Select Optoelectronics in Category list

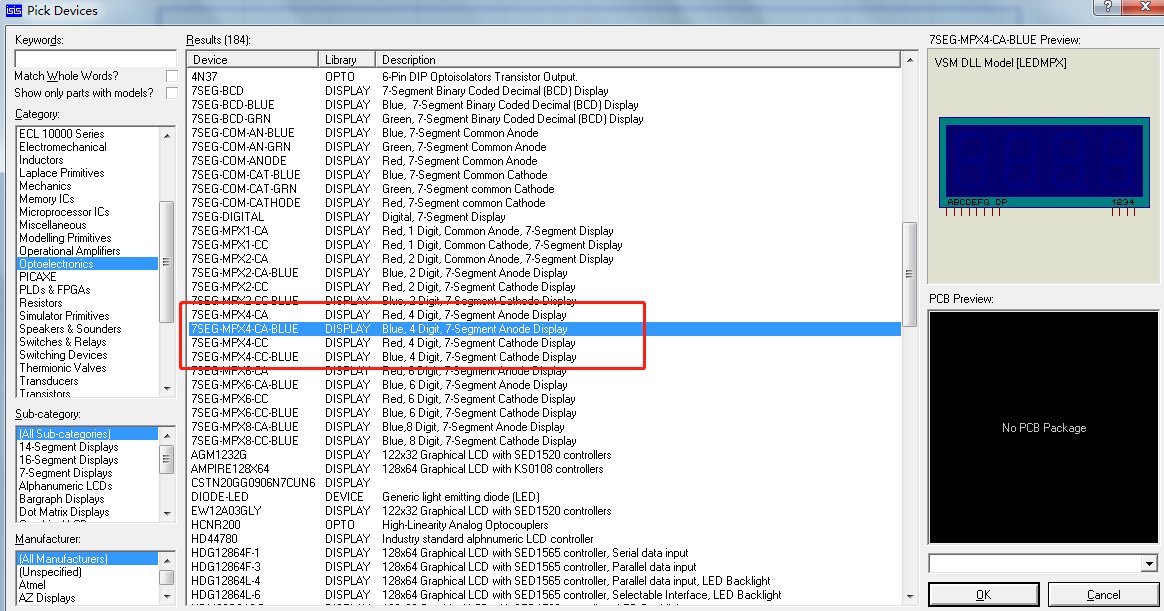pyautogui.click(x=56, y=264)
